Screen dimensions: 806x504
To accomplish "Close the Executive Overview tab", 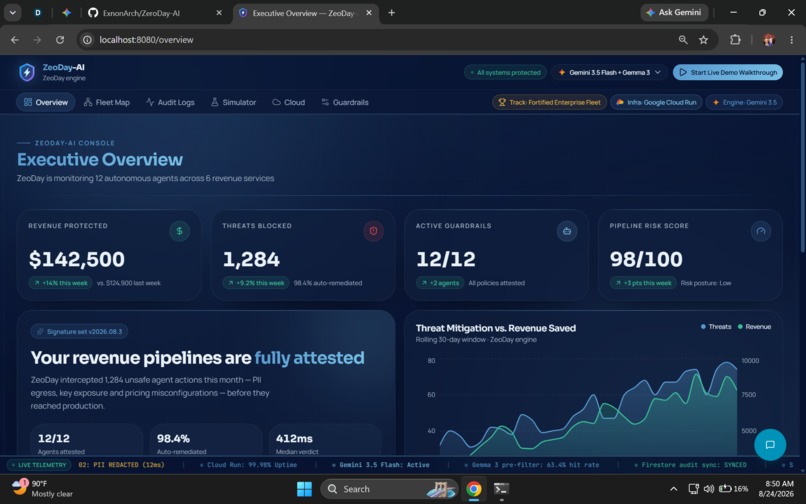I will point(369,13).
